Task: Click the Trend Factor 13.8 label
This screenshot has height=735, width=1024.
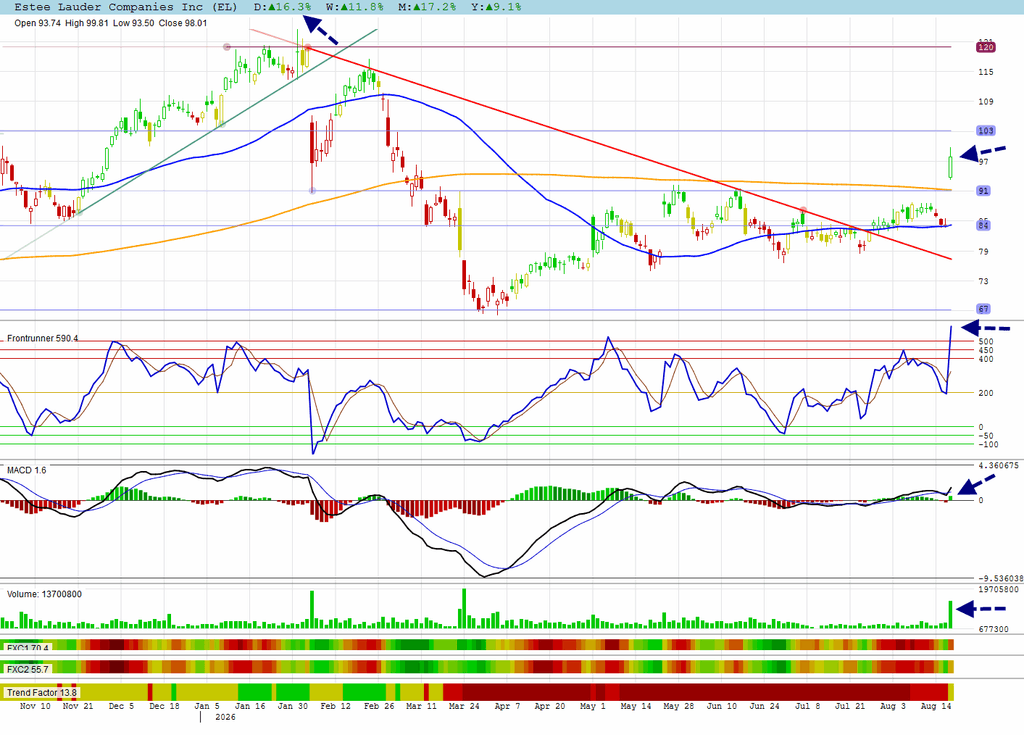Action: pos(42,693)
